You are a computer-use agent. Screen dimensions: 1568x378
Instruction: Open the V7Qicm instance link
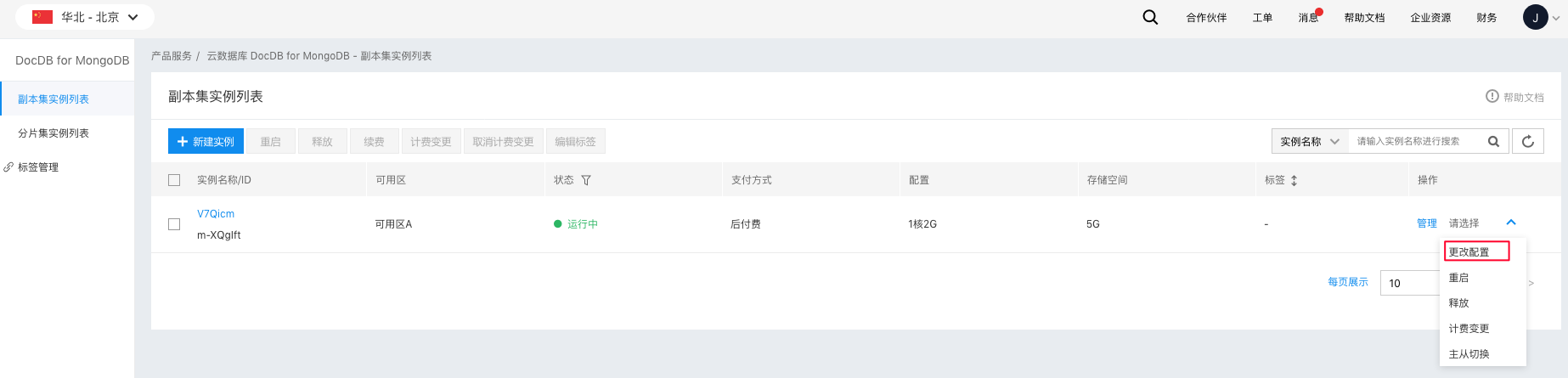[x=216, y=214]
